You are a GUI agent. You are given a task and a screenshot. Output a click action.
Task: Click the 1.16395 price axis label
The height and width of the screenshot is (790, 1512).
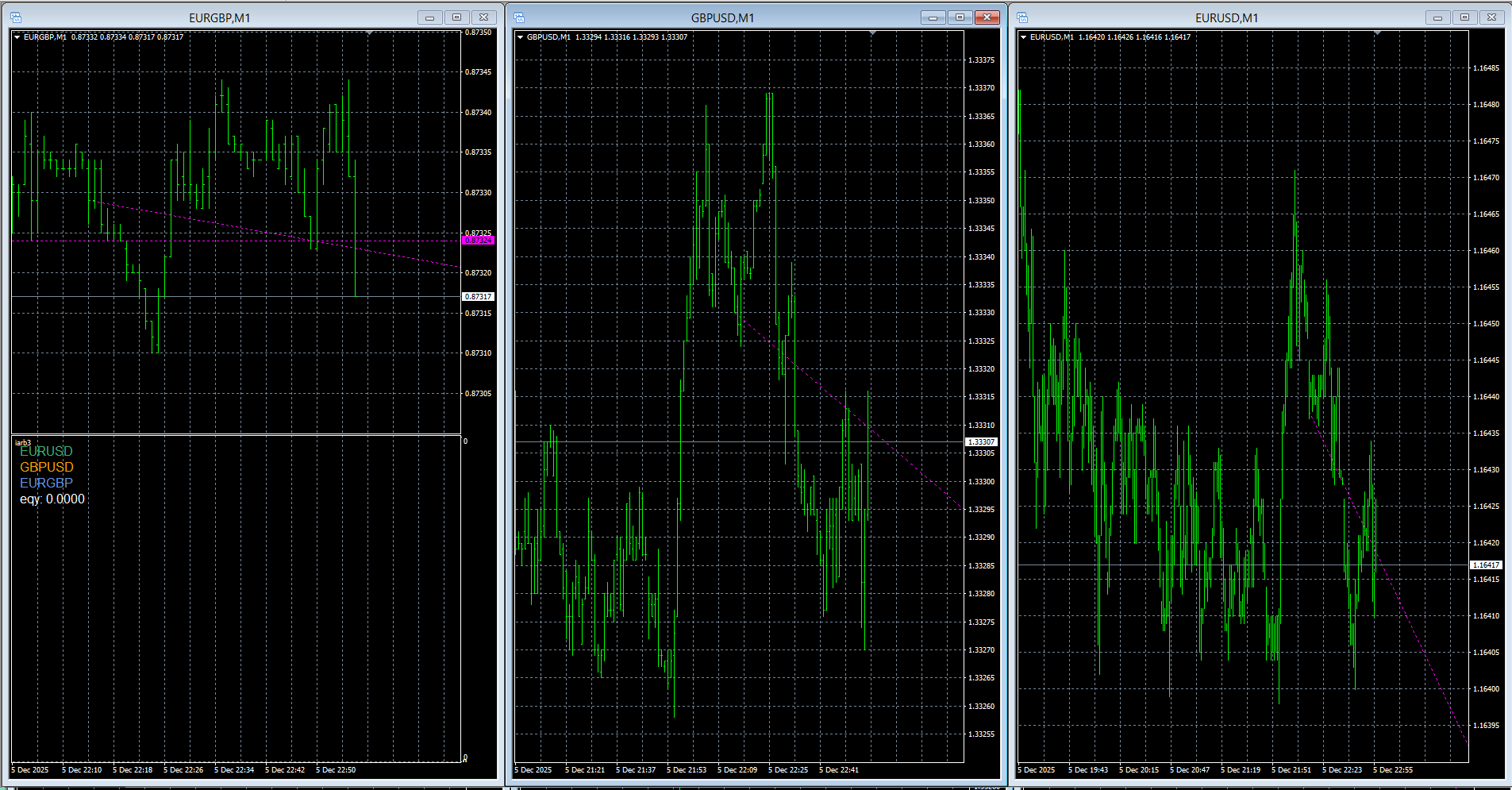click(x=1487, y=726)
